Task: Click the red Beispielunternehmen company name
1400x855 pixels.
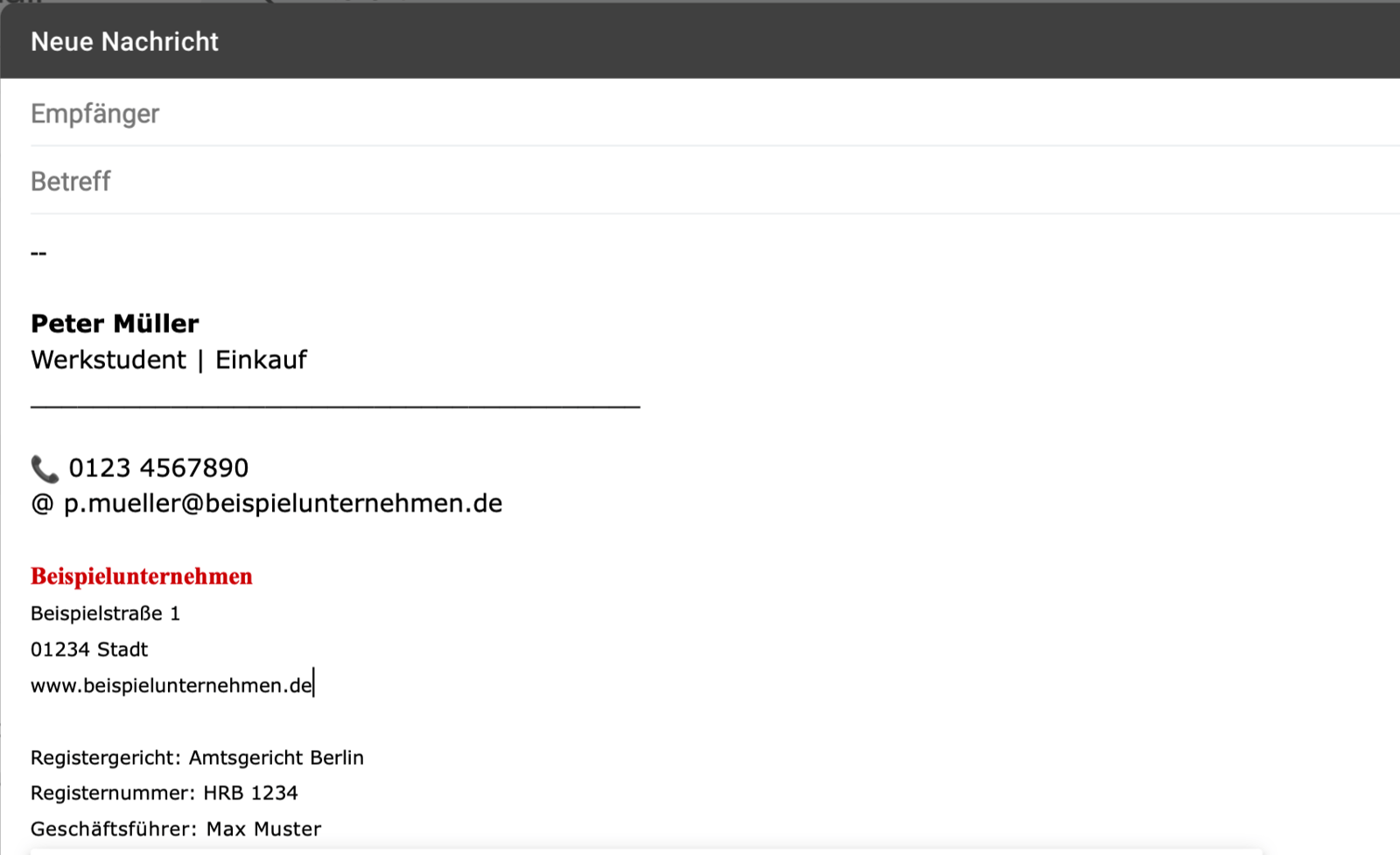Action: (x=142, y=576)
